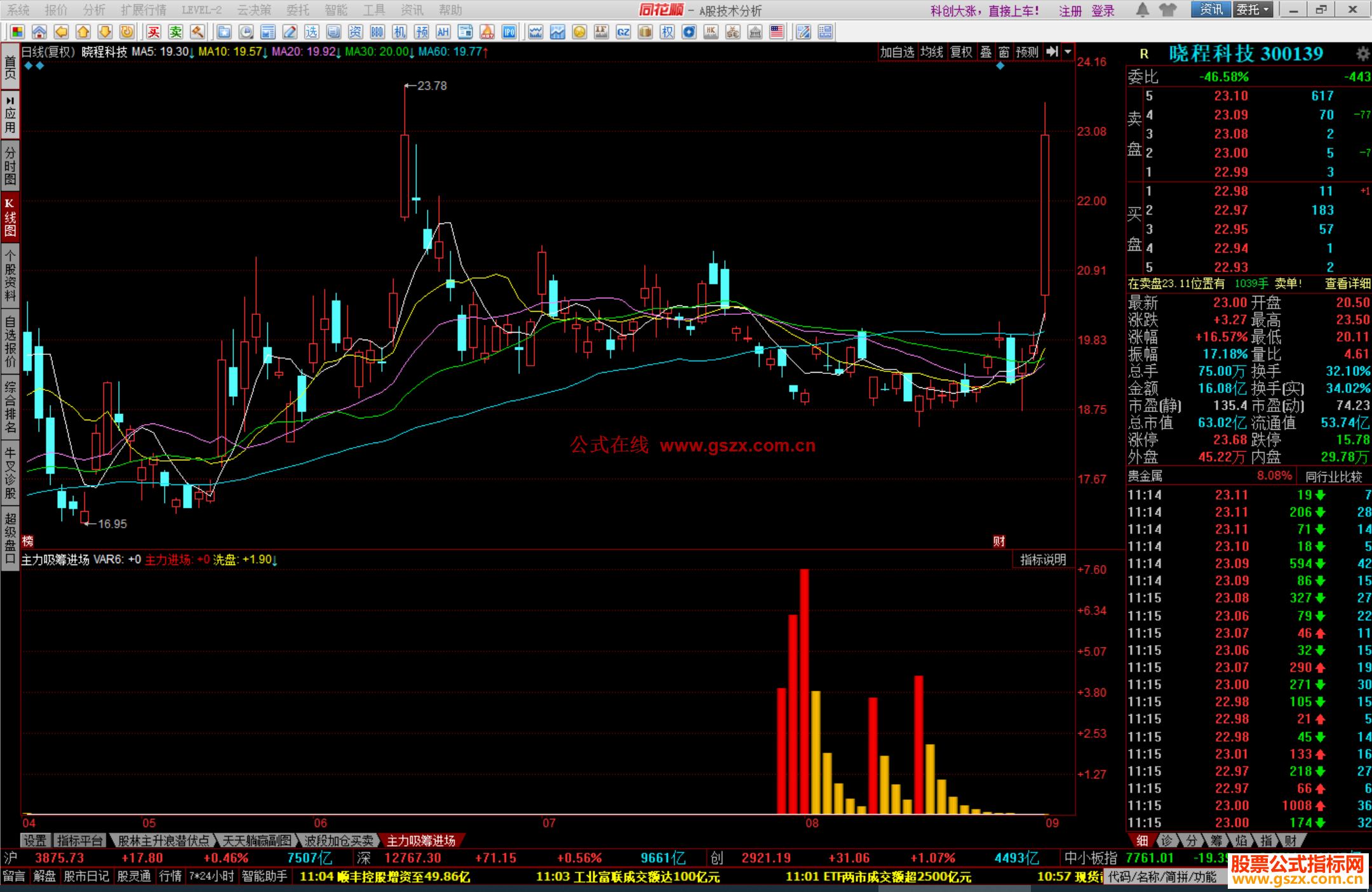Click the HOT flame icon
Viewport: 1372px width, 892px height.
487,32
